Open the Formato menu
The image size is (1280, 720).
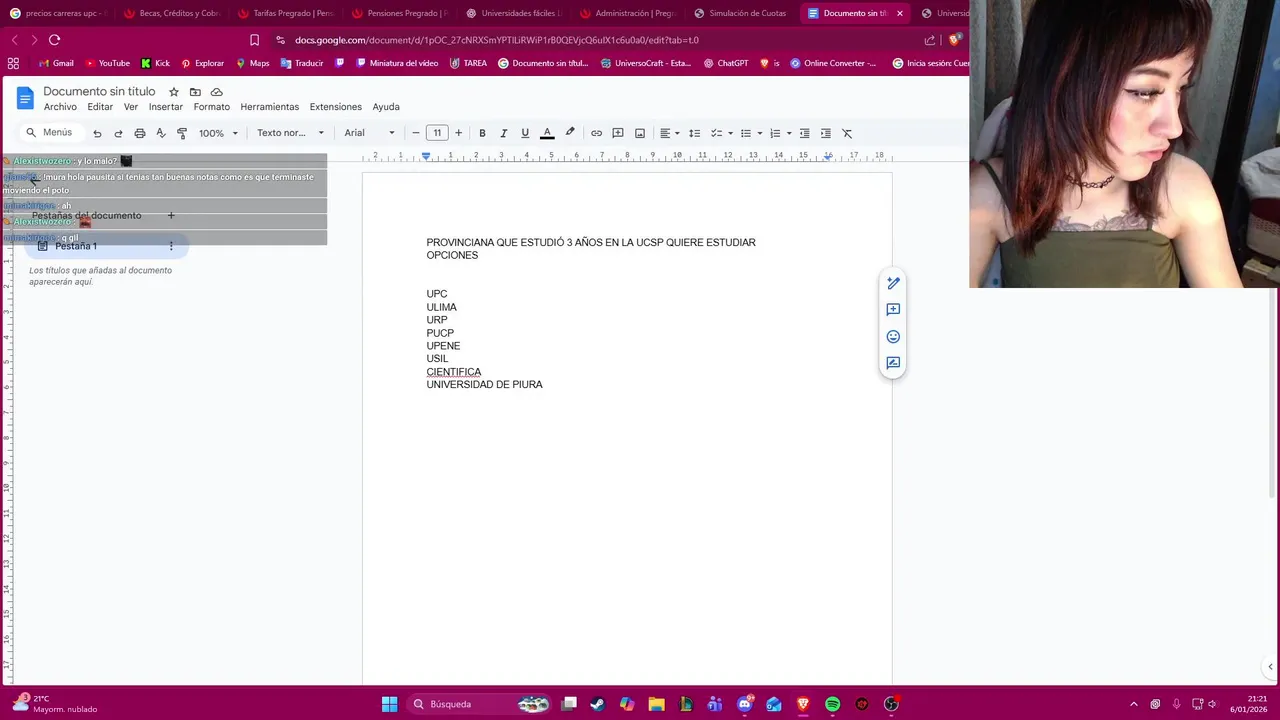pos(212,107)
